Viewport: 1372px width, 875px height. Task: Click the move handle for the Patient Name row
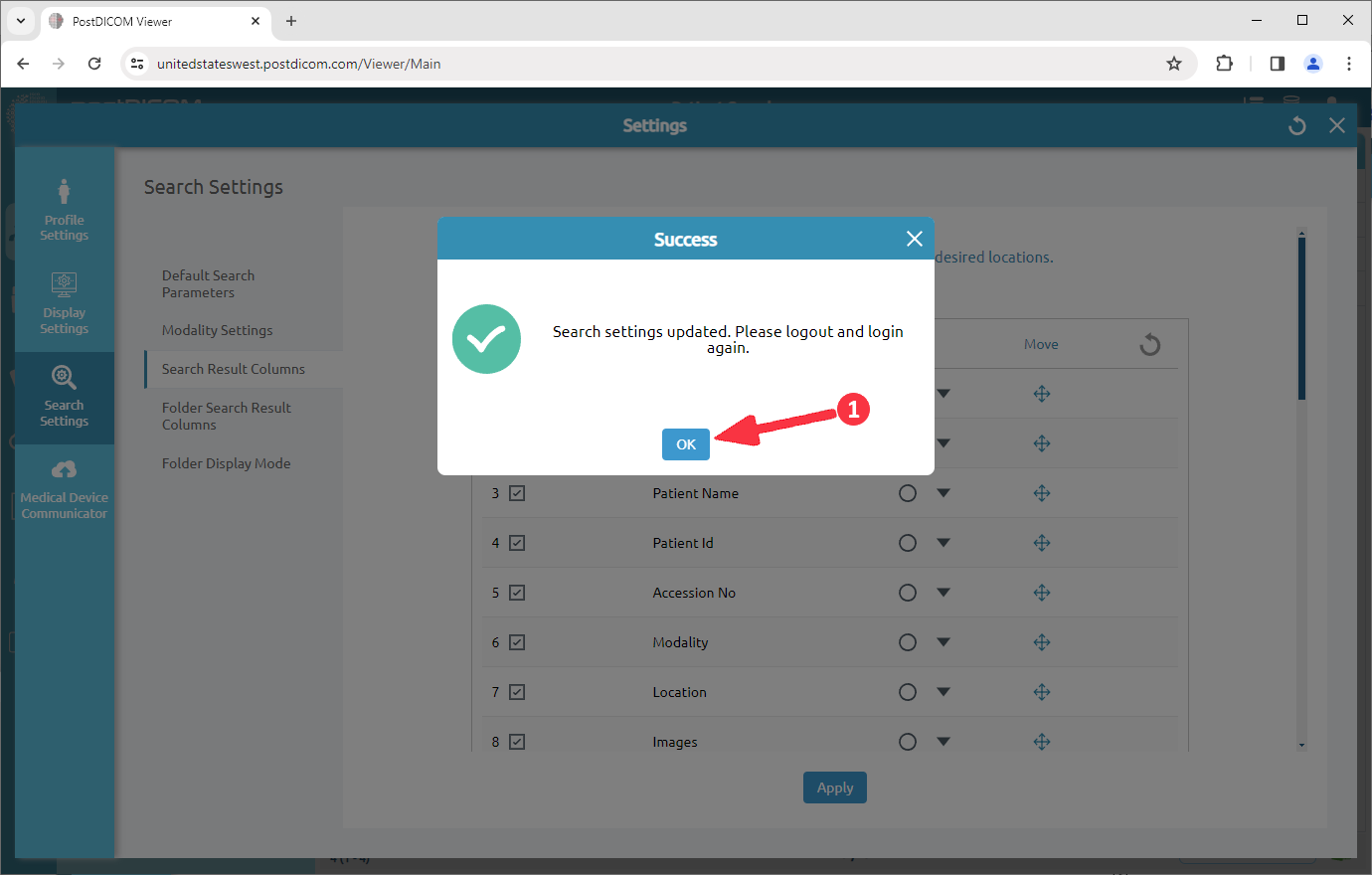tap(1042, 492)
